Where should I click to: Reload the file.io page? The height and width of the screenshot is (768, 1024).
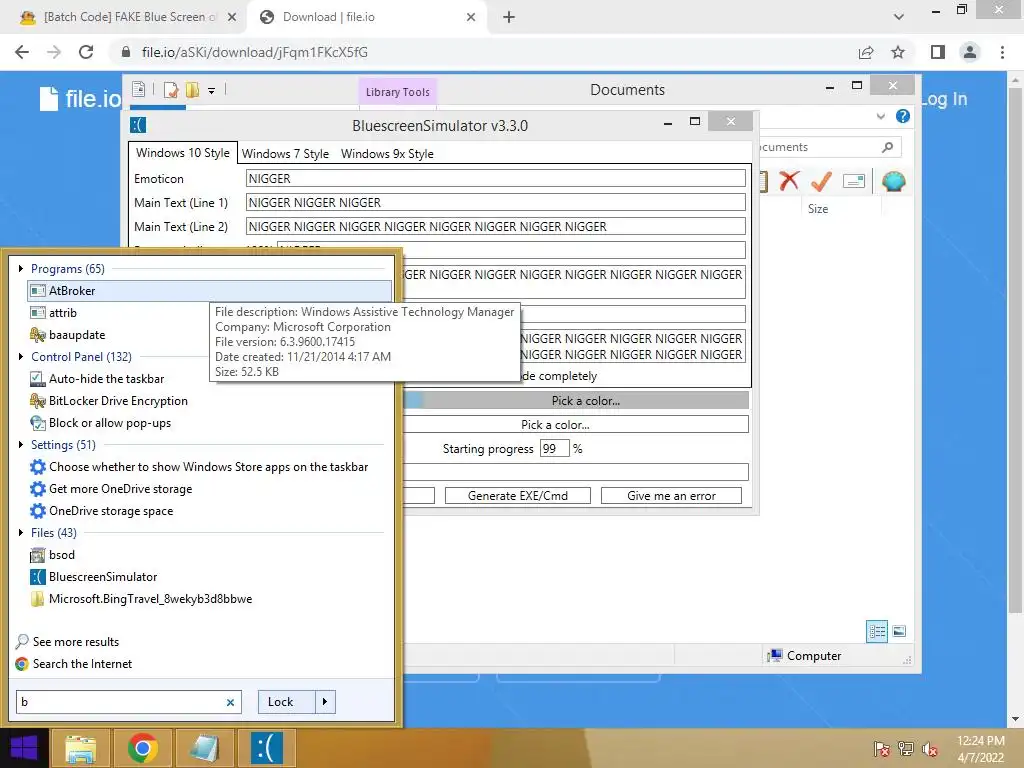tap(86, 52)
